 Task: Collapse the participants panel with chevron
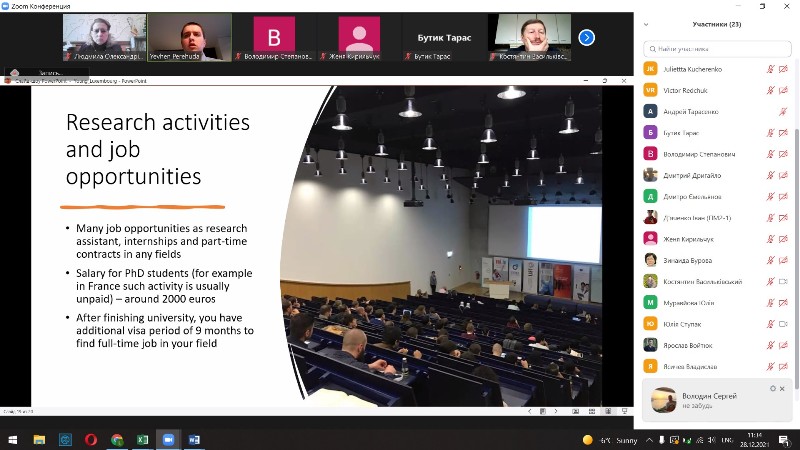click(646, 24)
